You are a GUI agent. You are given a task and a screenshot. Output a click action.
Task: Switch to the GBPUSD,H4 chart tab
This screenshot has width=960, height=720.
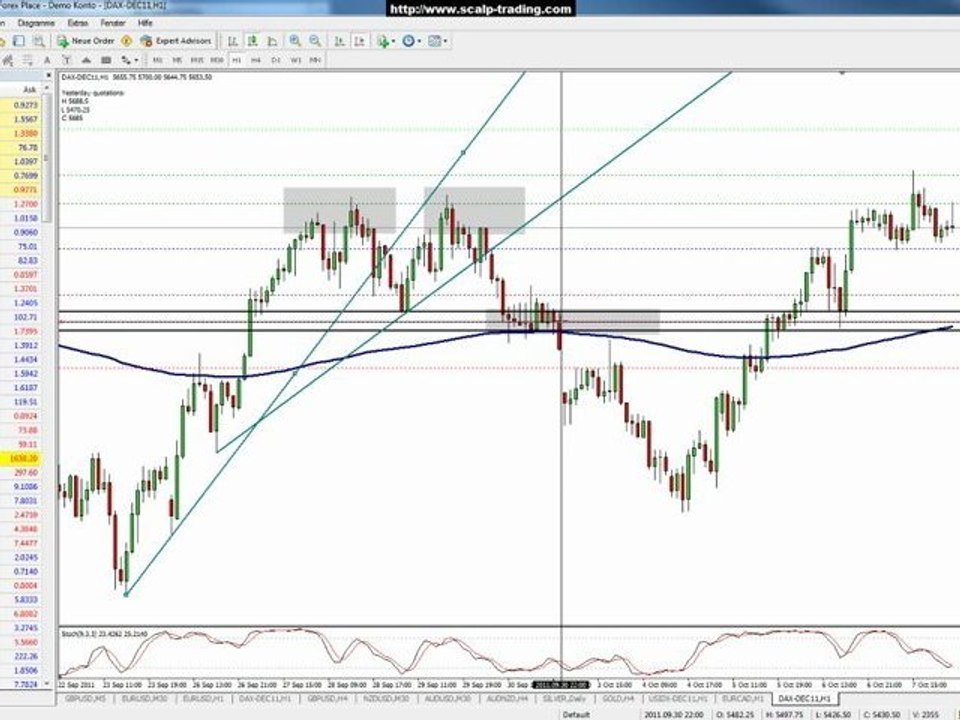point(328,699)
